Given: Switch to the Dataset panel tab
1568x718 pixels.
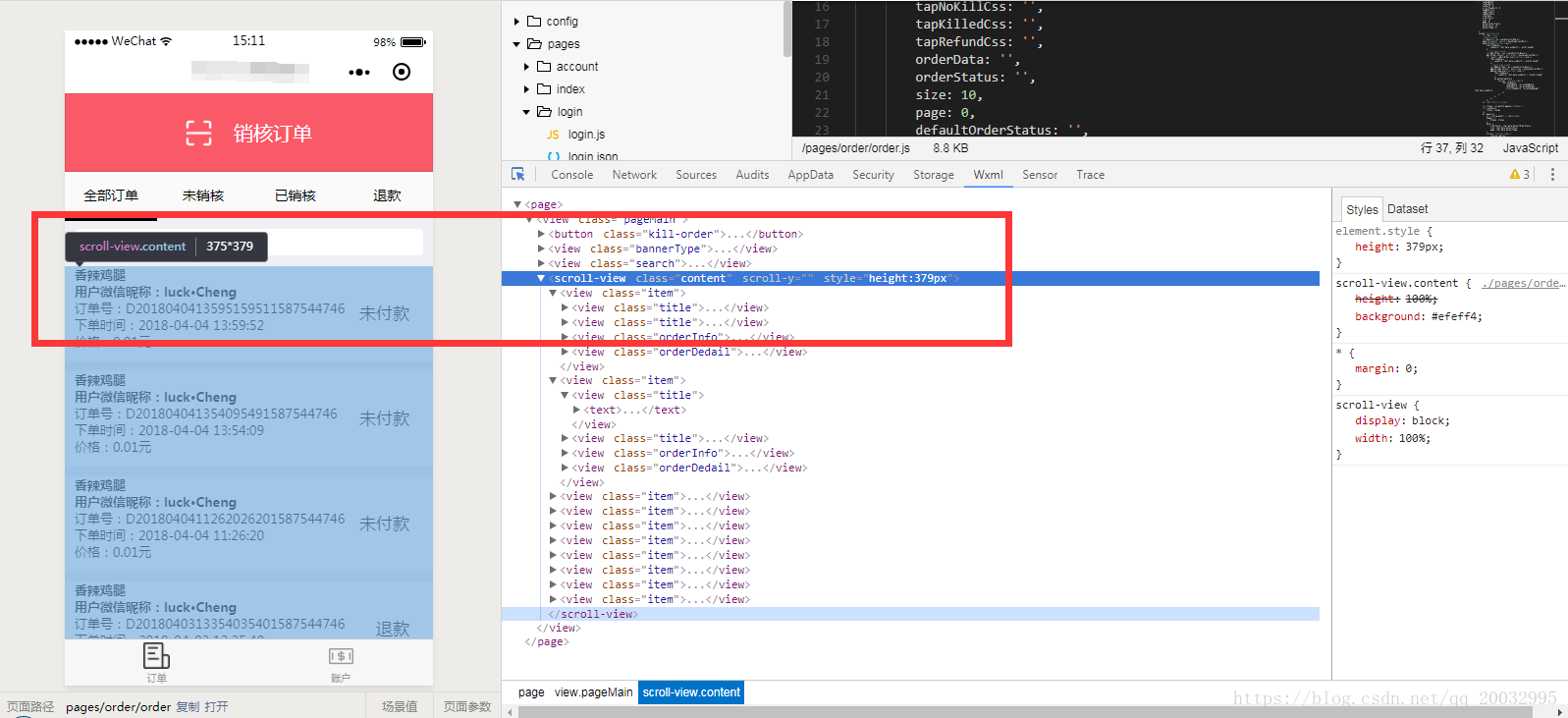Looking at the screenshot, I should [1407, 209].
